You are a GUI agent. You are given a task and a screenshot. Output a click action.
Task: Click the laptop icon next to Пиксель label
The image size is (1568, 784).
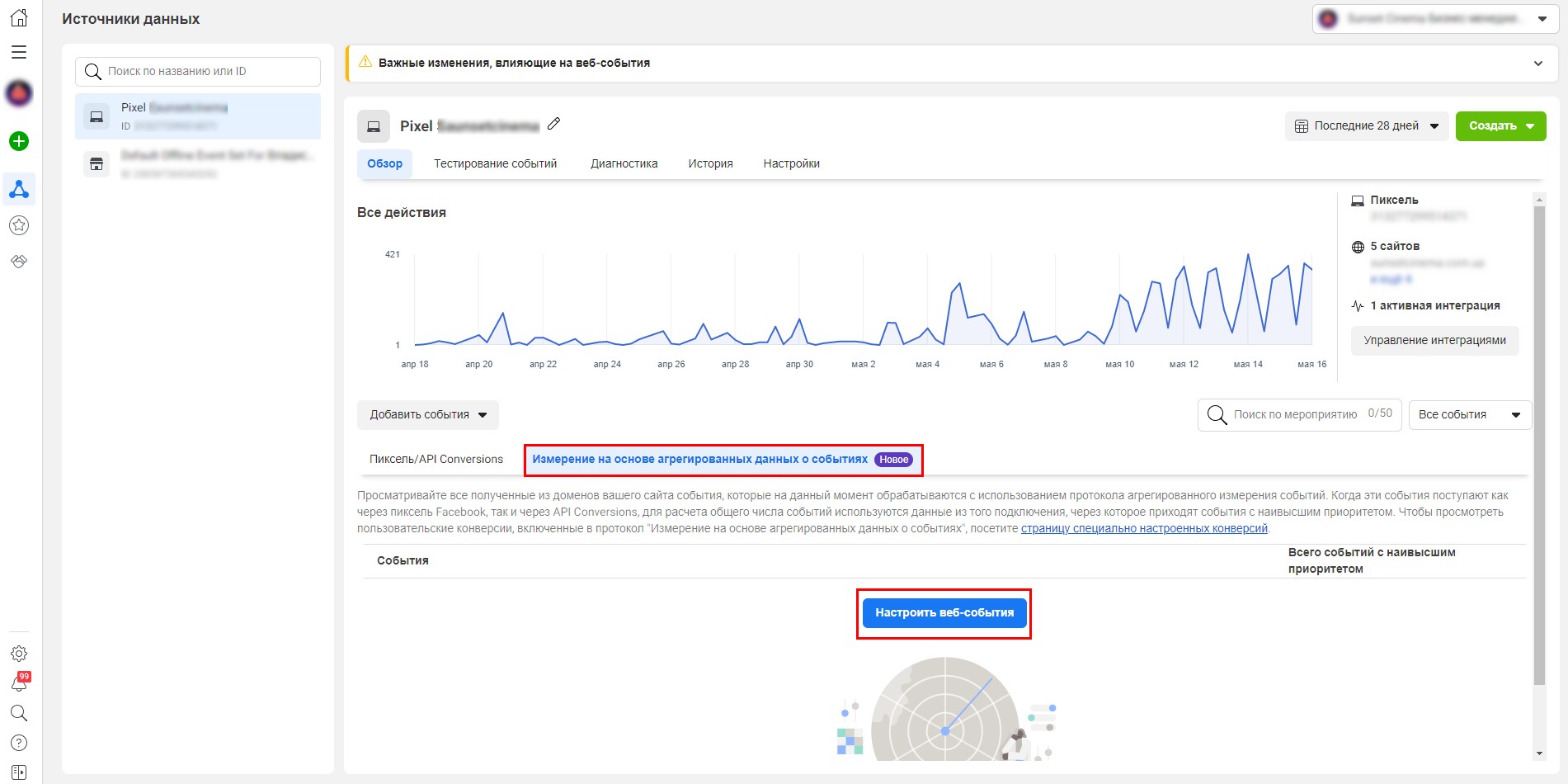(1358, 201)
